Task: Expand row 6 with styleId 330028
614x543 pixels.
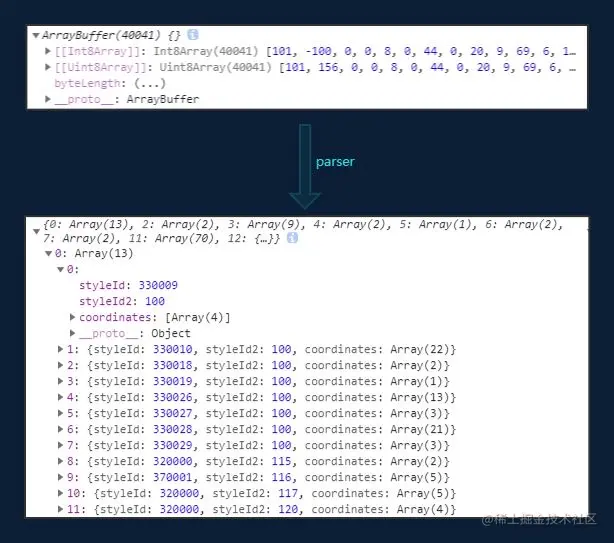Action: point(60,429)
